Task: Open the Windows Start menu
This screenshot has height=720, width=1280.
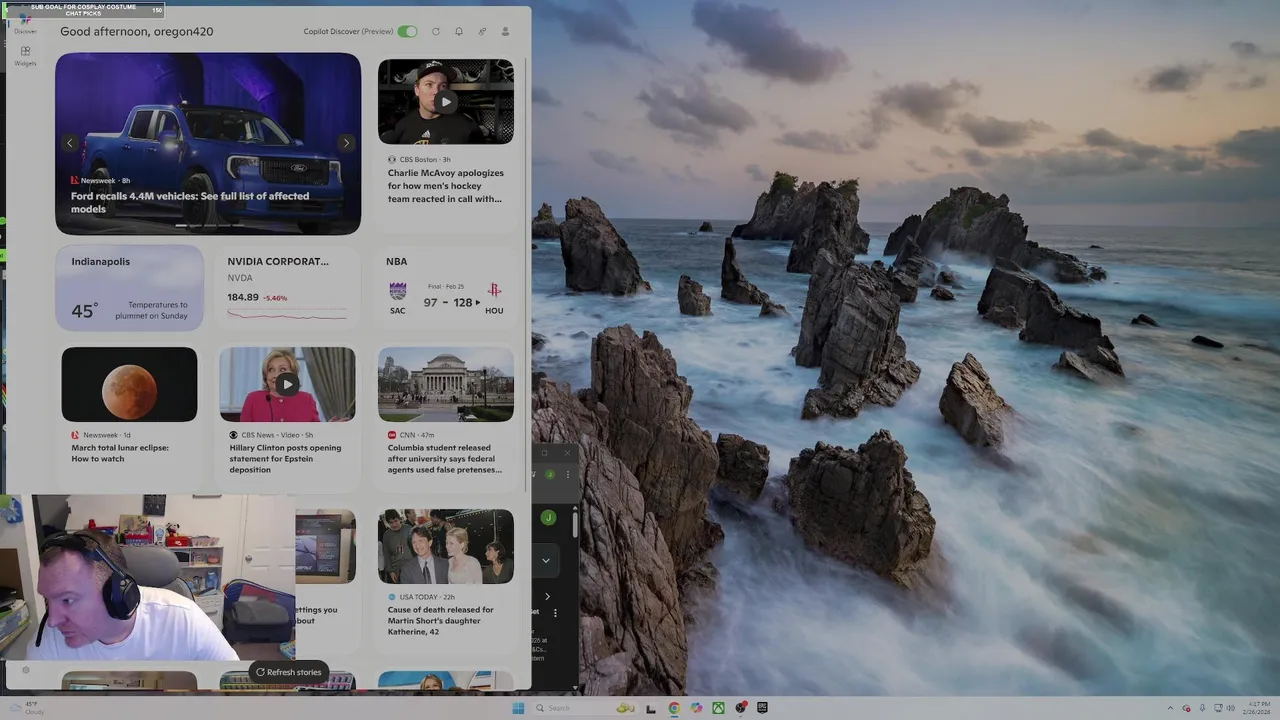Action: (518, 708)
